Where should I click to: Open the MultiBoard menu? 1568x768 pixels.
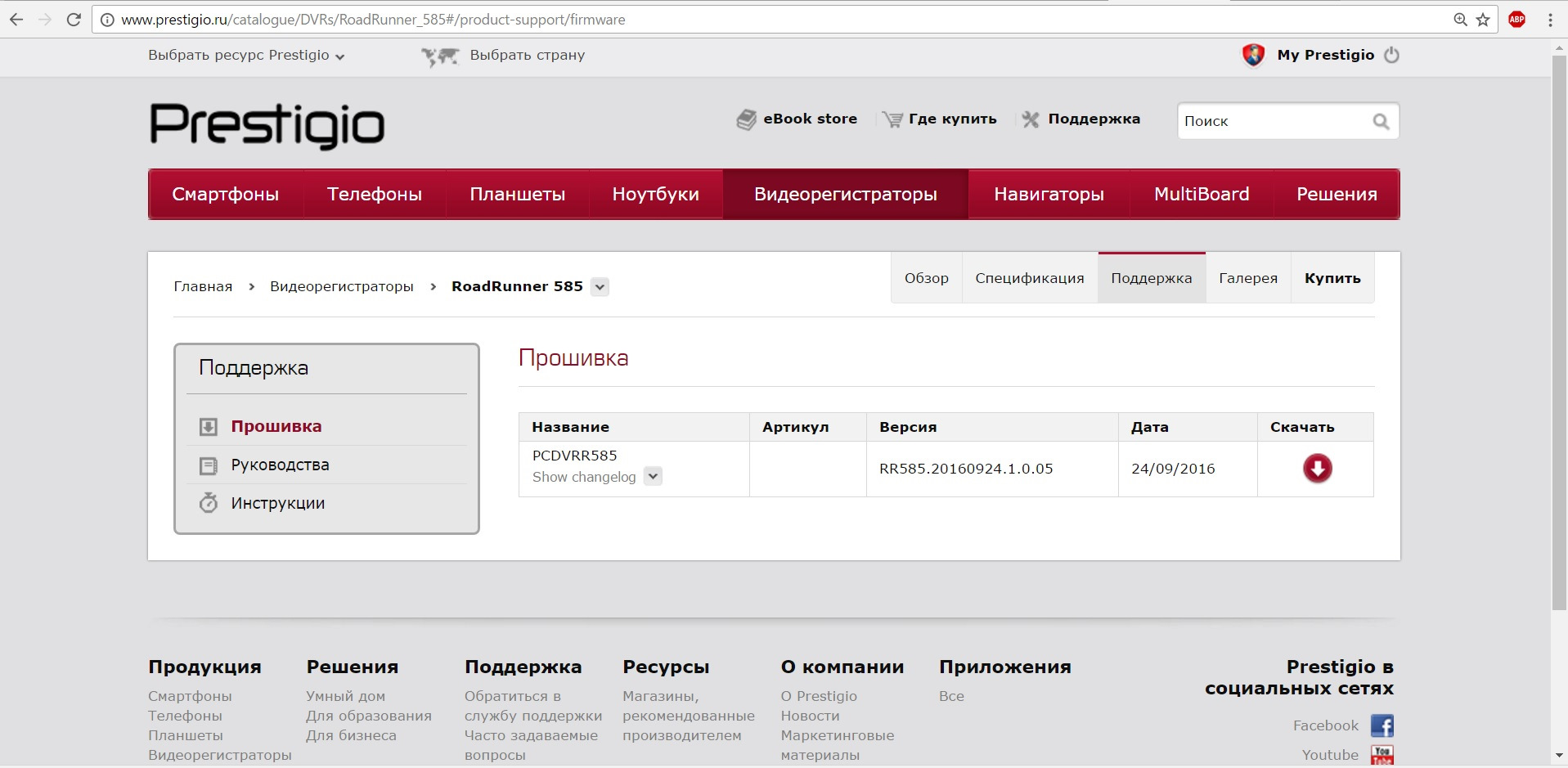point(1202,195)
